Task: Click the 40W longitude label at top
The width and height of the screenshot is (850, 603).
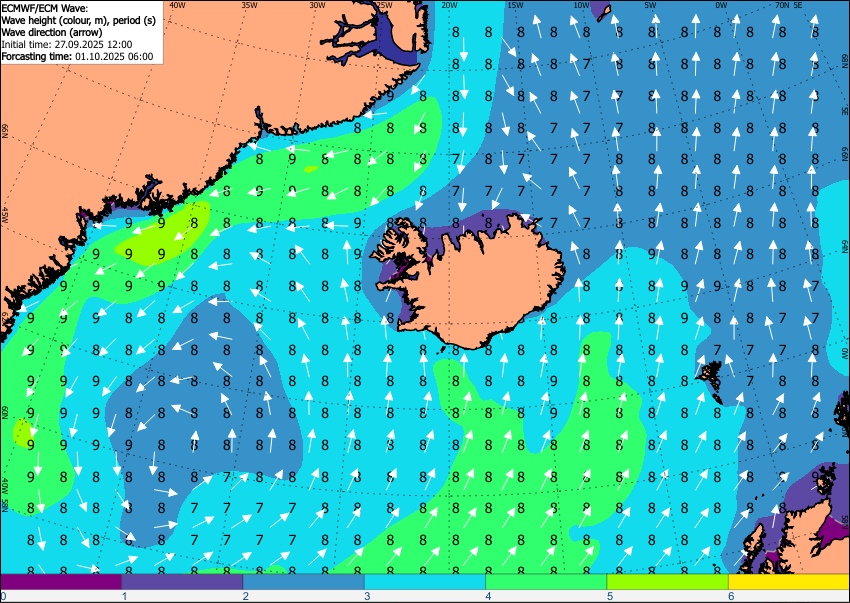Action: coord(177,5)
